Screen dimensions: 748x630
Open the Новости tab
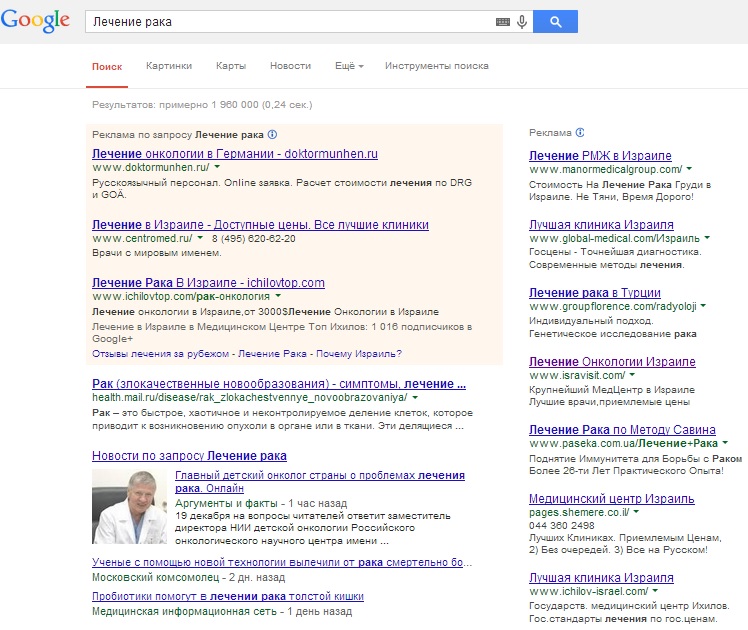pos(291,66)
